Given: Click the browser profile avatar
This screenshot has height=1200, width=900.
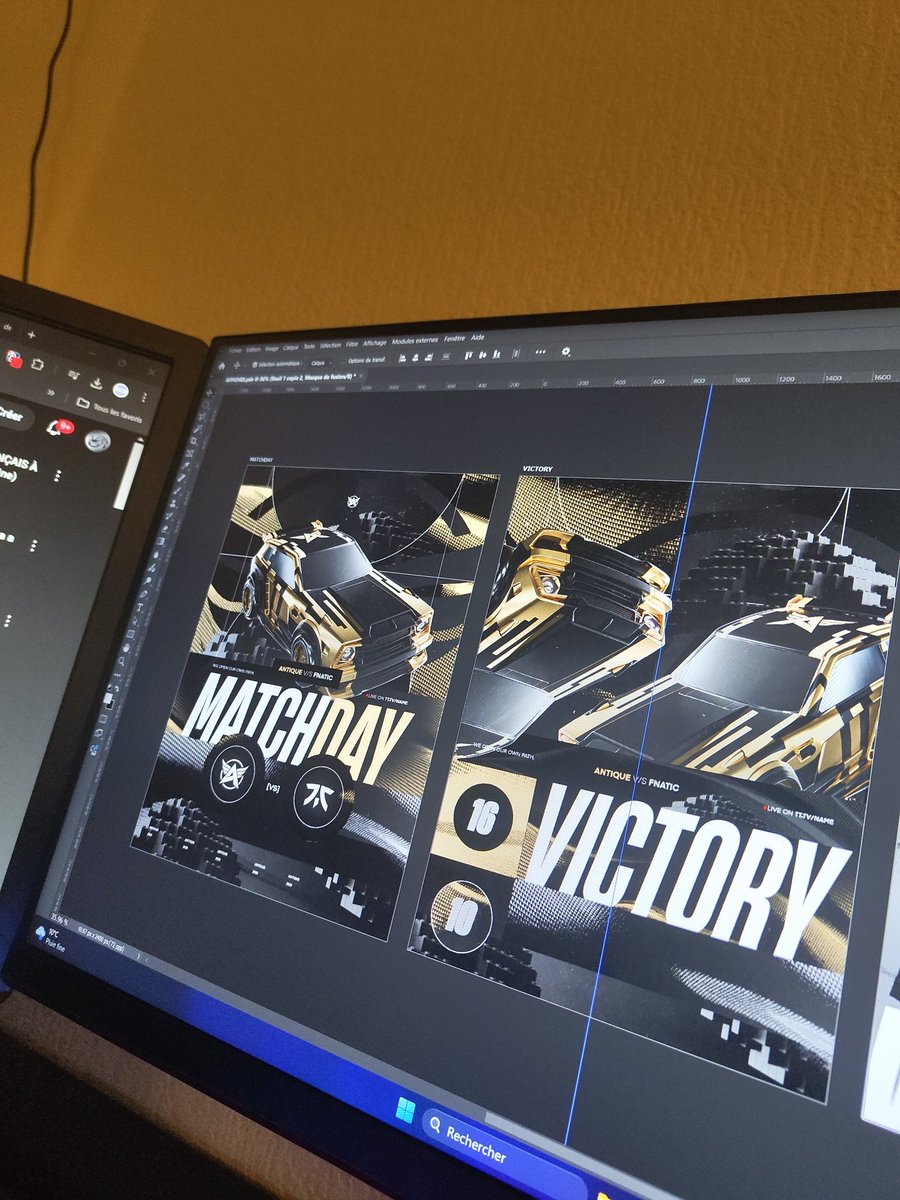Looking at the screenshot, I should click(x=121, y=390).
